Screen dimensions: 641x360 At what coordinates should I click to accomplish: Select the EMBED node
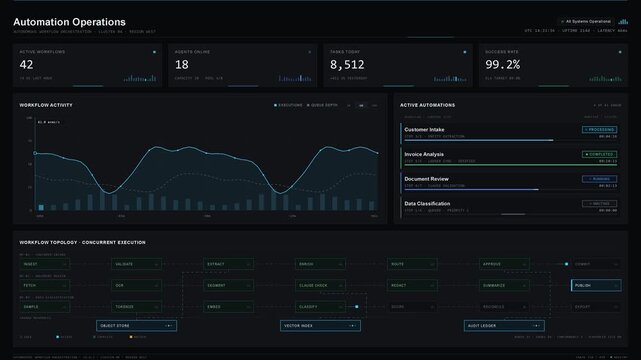[228, 306]
